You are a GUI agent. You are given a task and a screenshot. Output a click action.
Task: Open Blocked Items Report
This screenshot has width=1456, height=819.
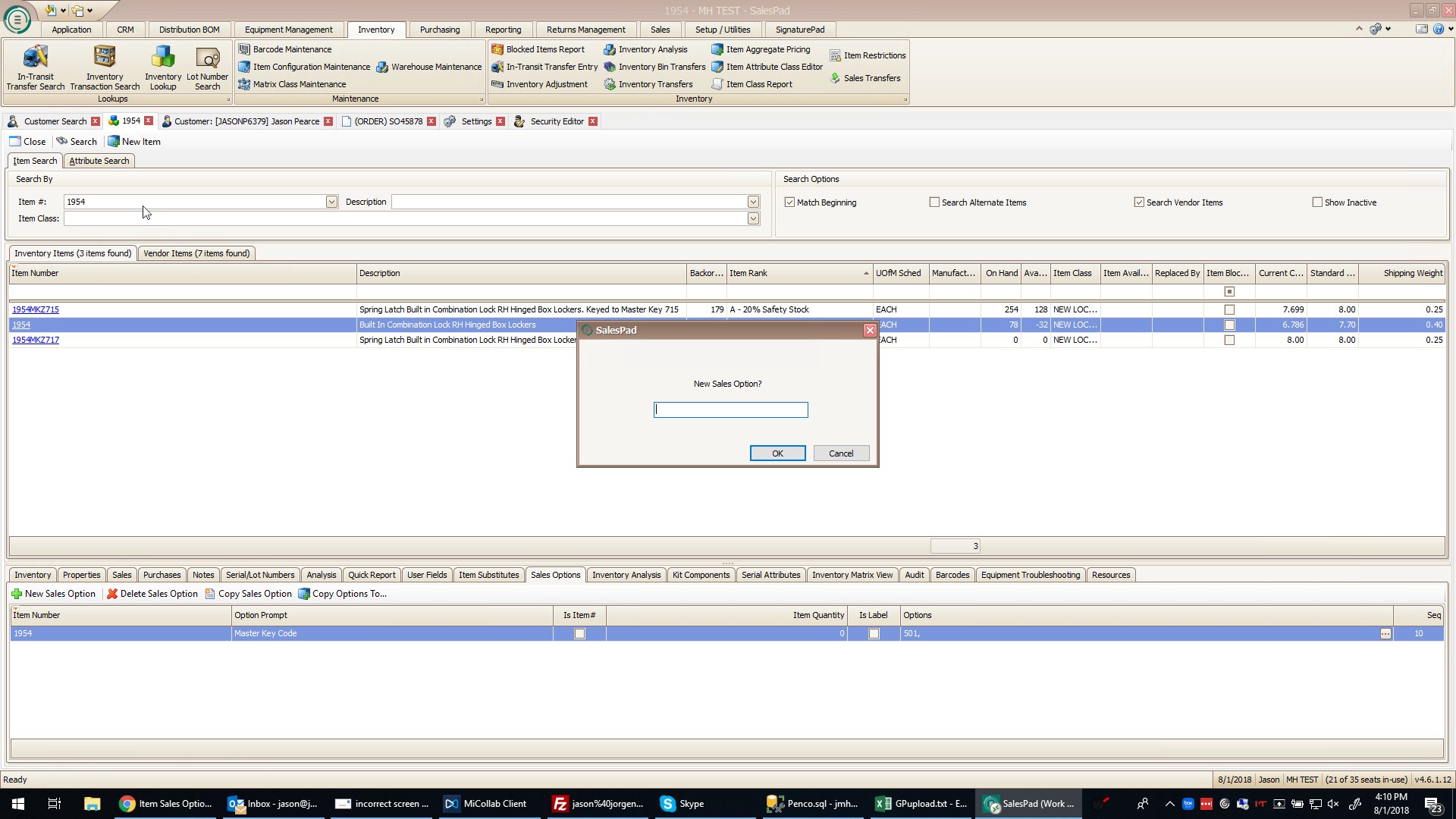click(544, 49)
